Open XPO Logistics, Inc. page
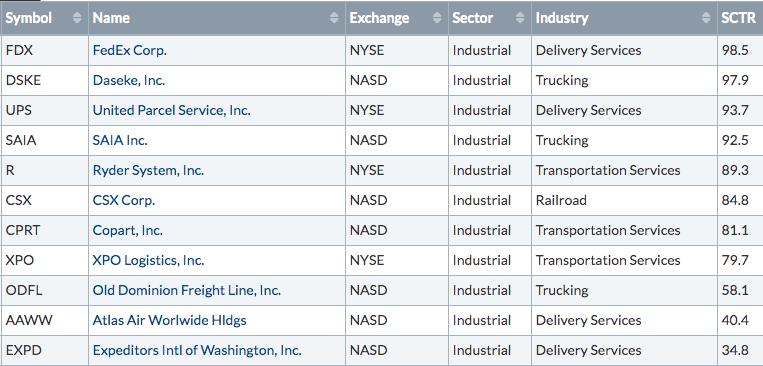Viewport: 763px width, 366px height. click(148, 261)
